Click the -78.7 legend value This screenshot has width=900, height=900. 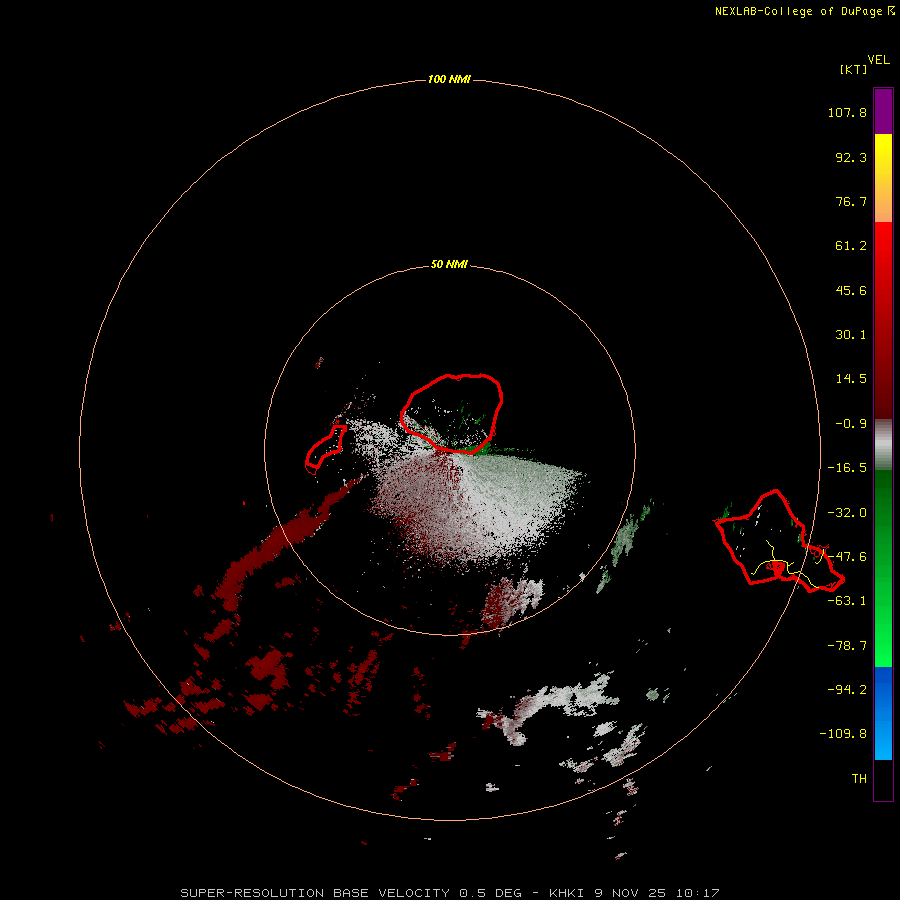tap(847, 646)
